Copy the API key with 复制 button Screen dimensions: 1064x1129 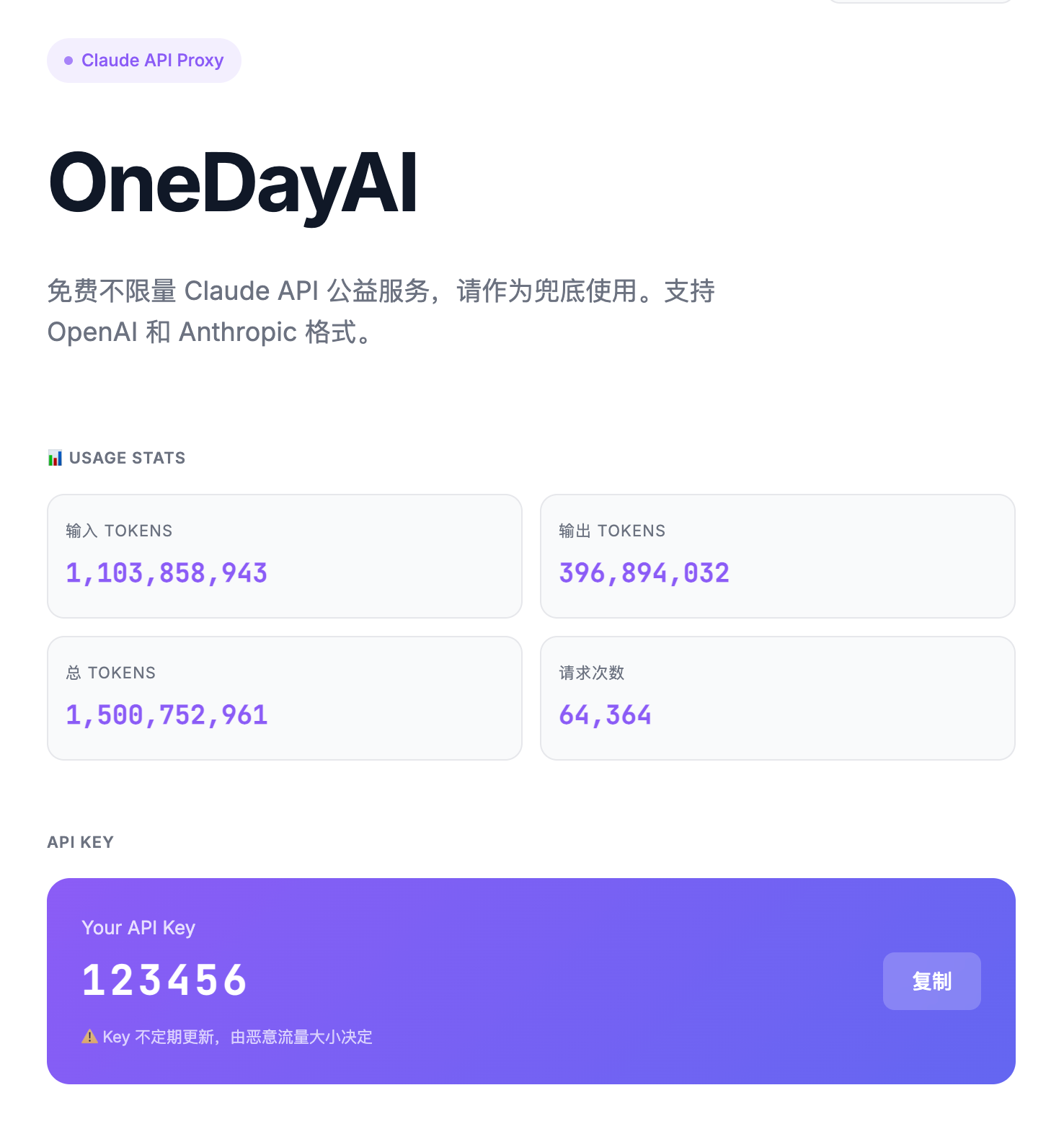[931, 980]
